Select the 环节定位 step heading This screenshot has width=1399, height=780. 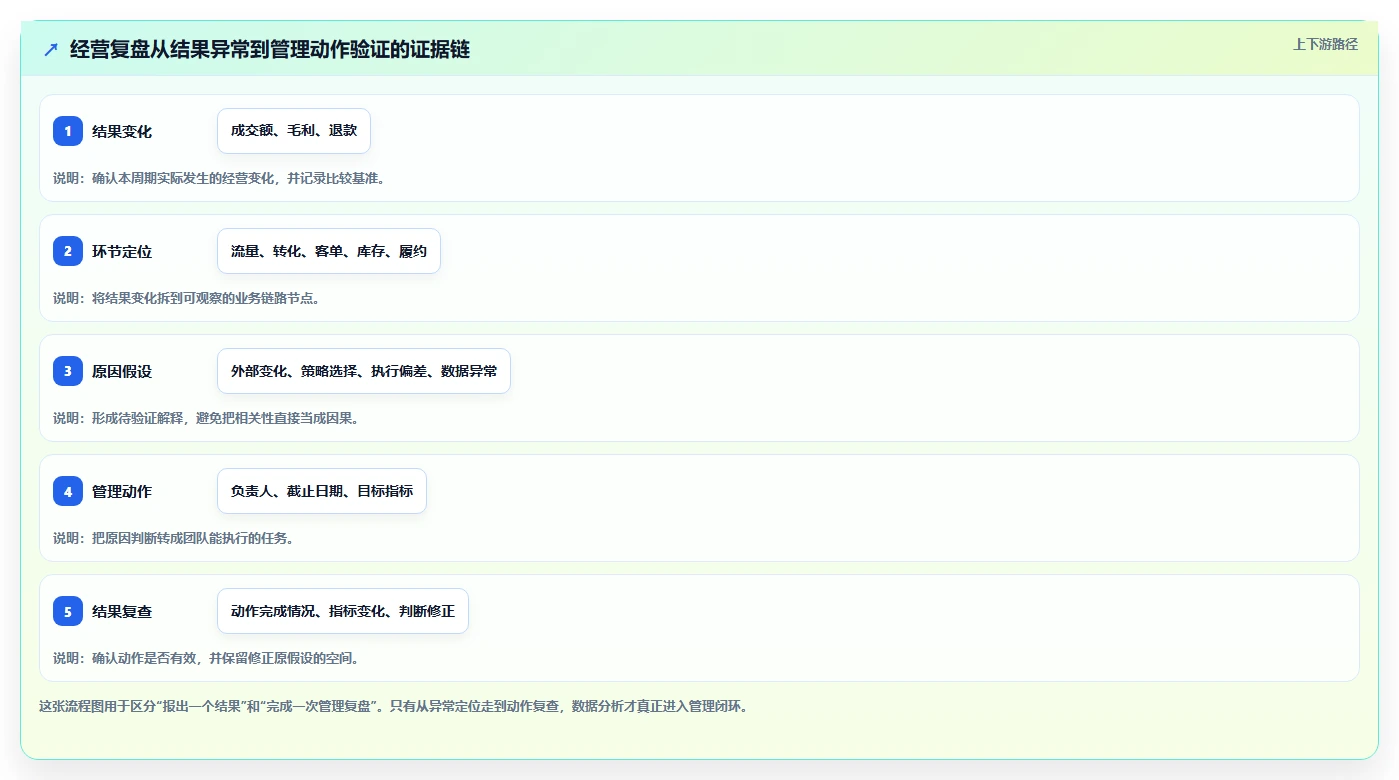pyautogui.click(x=122, y=251)
